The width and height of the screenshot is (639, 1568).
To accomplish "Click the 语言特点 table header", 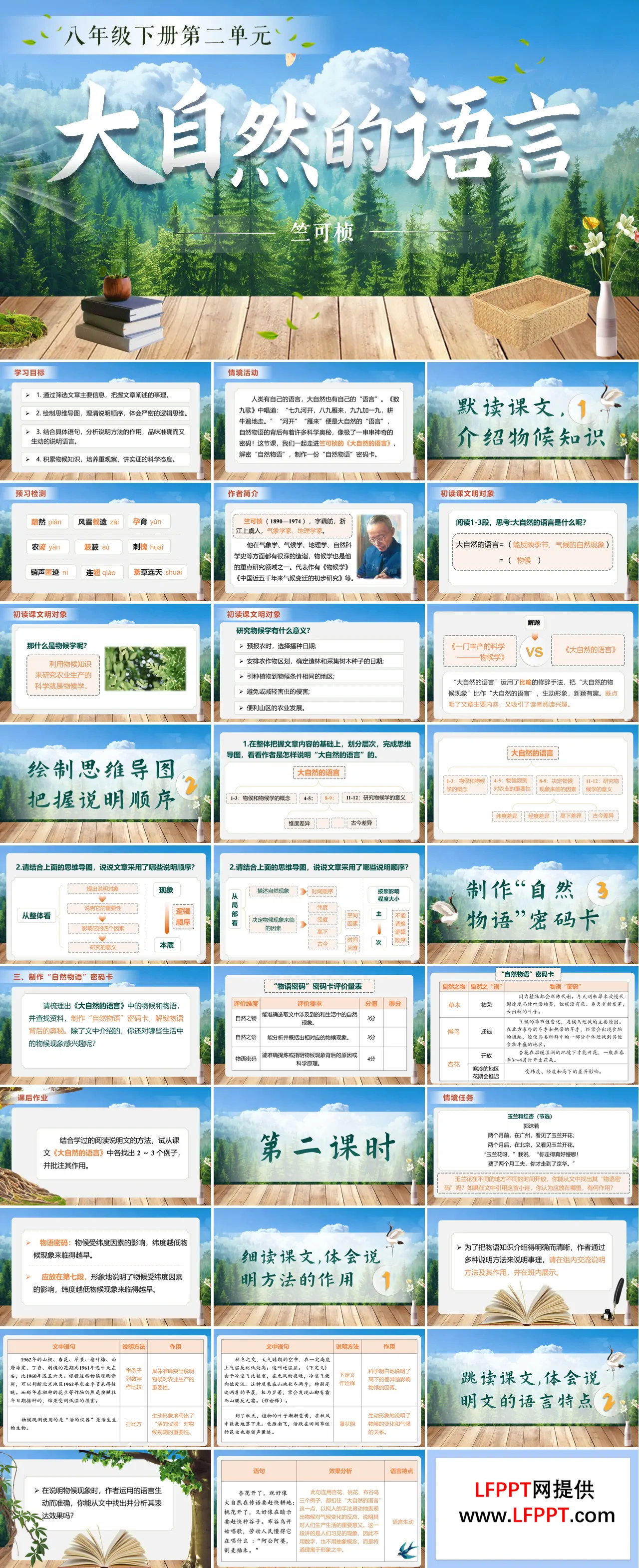I will [402, 1471].
